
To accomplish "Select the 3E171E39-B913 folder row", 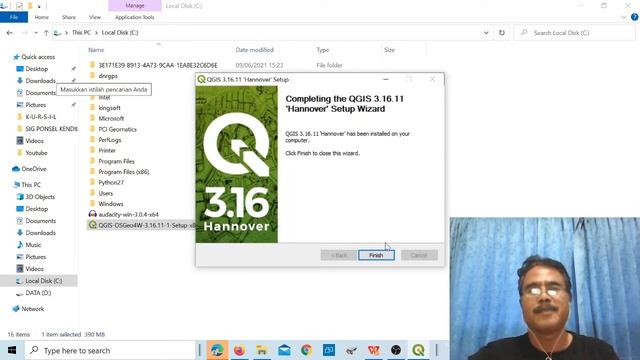I will [158, 65].
